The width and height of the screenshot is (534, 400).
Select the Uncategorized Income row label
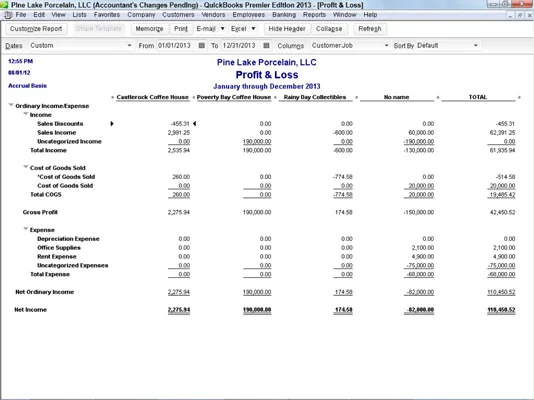pos(69,141)
